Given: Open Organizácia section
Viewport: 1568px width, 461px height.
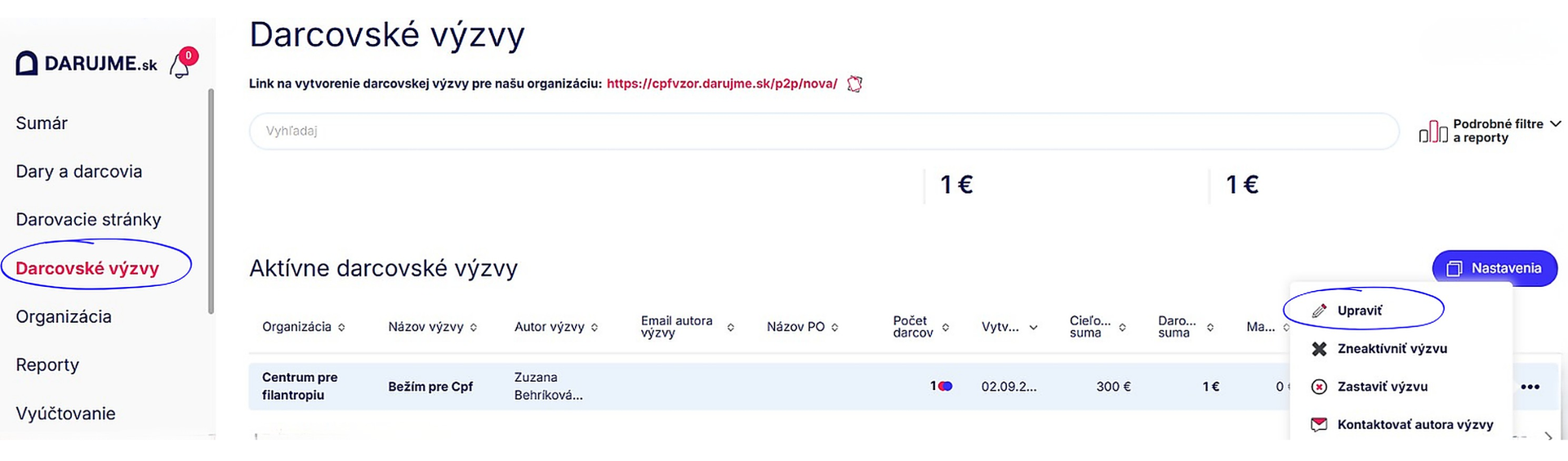Looking at the screenshot, I should point(64,316).
